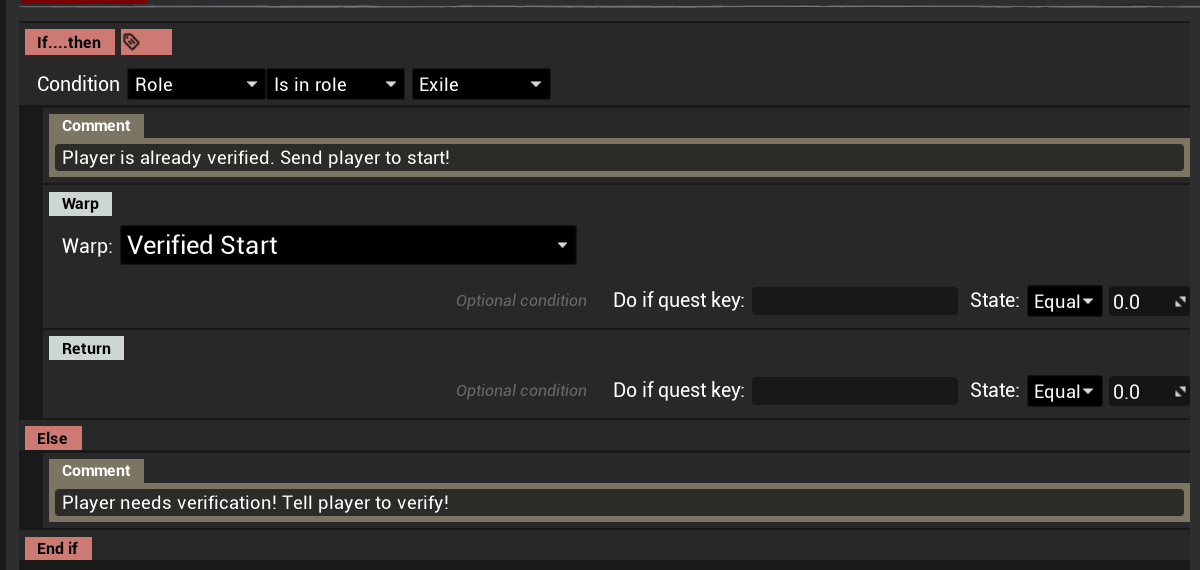Select the Warp action header

pos(80,204)
